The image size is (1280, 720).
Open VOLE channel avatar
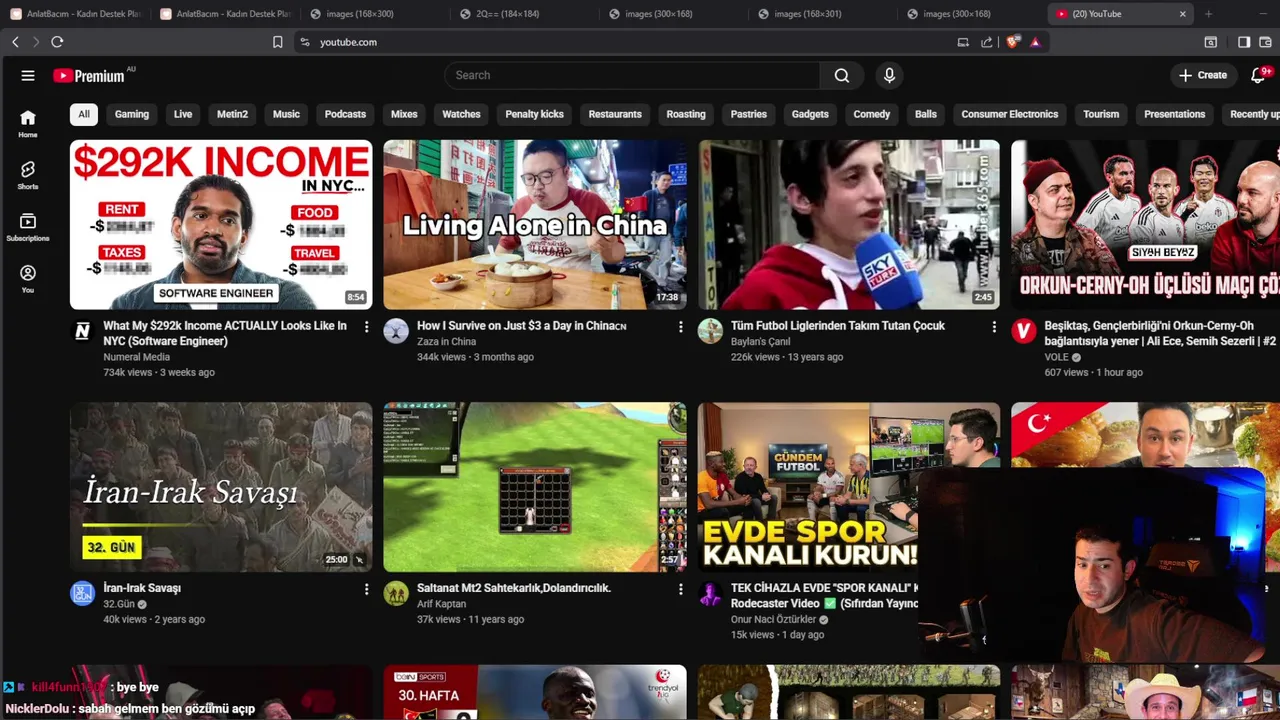(1023, 331)
